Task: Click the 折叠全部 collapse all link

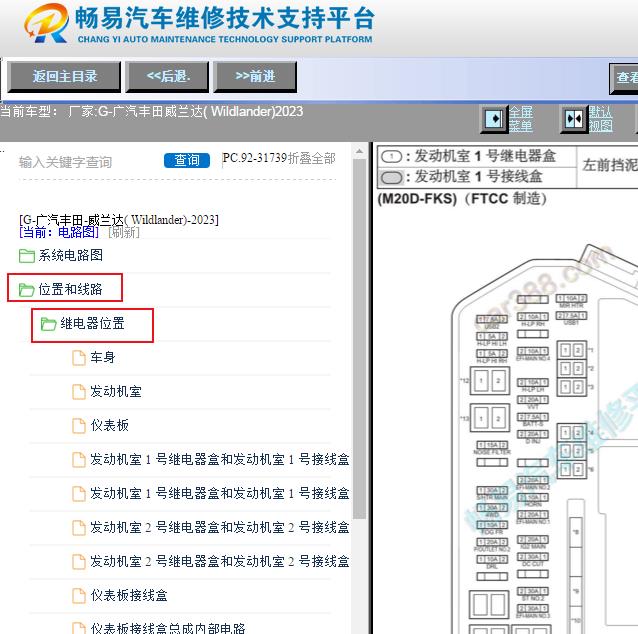Action: 312,158
